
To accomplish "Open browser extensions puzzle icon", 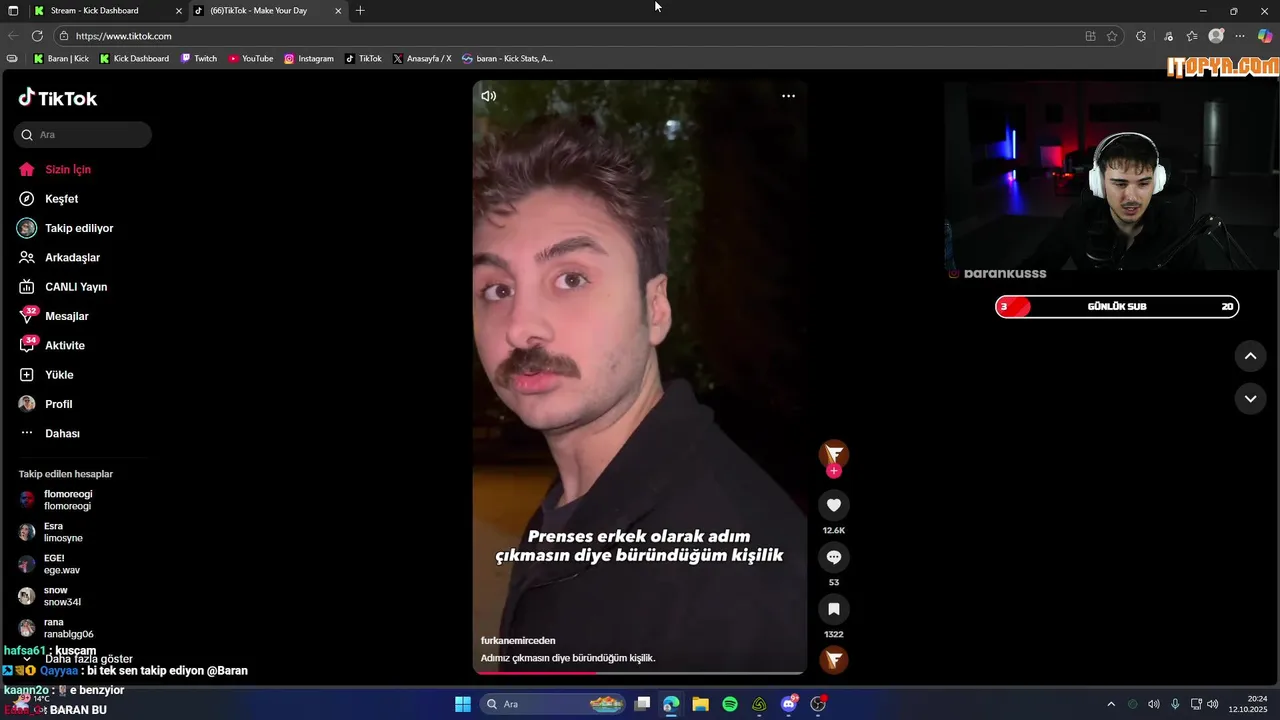I will point(1141,36).
